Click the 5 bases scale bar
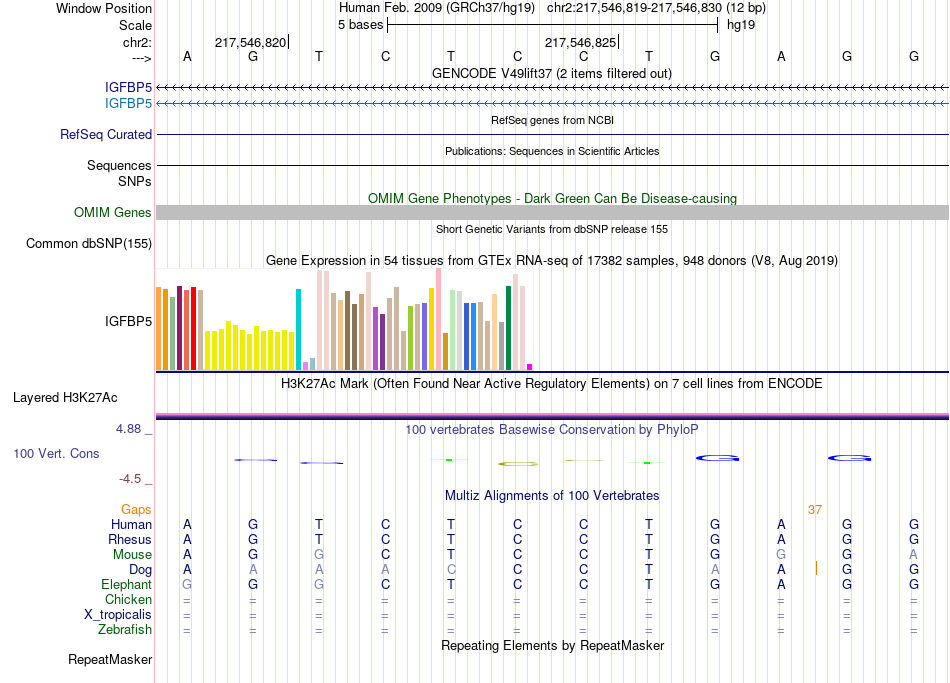 tap(553, 25)
